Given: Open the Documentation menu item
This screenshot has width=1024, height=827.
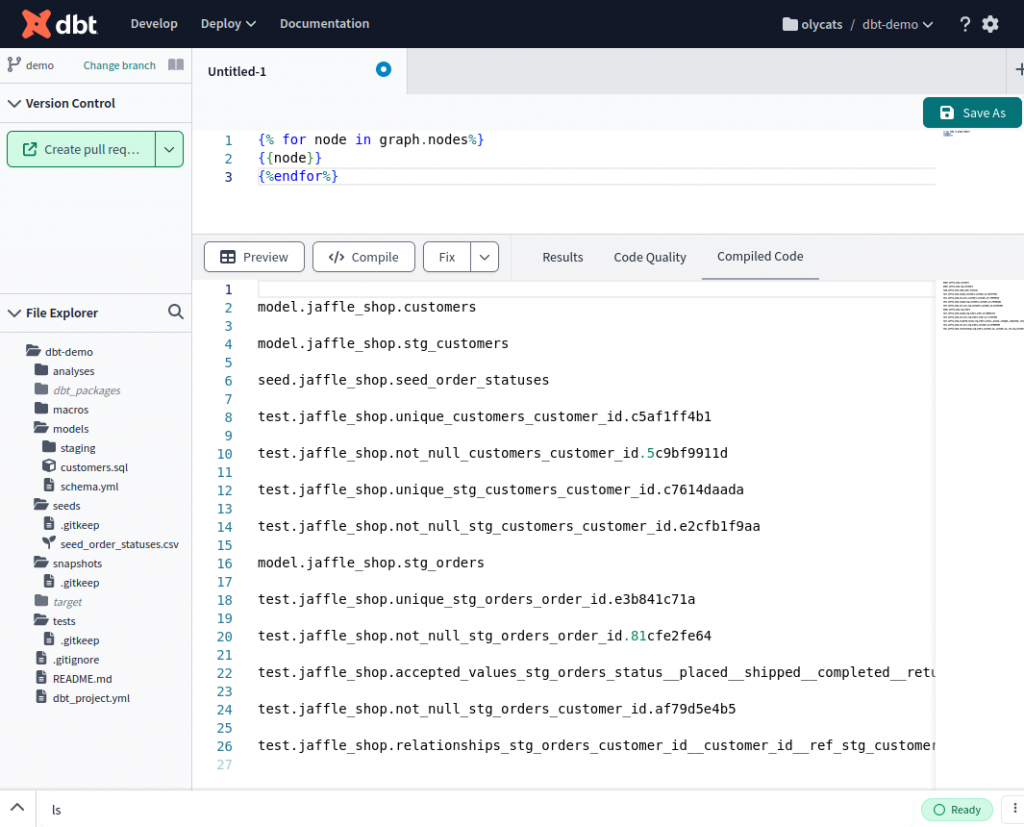Looking at the screenshot, I should pyautogui.click(x=325, y=24).
